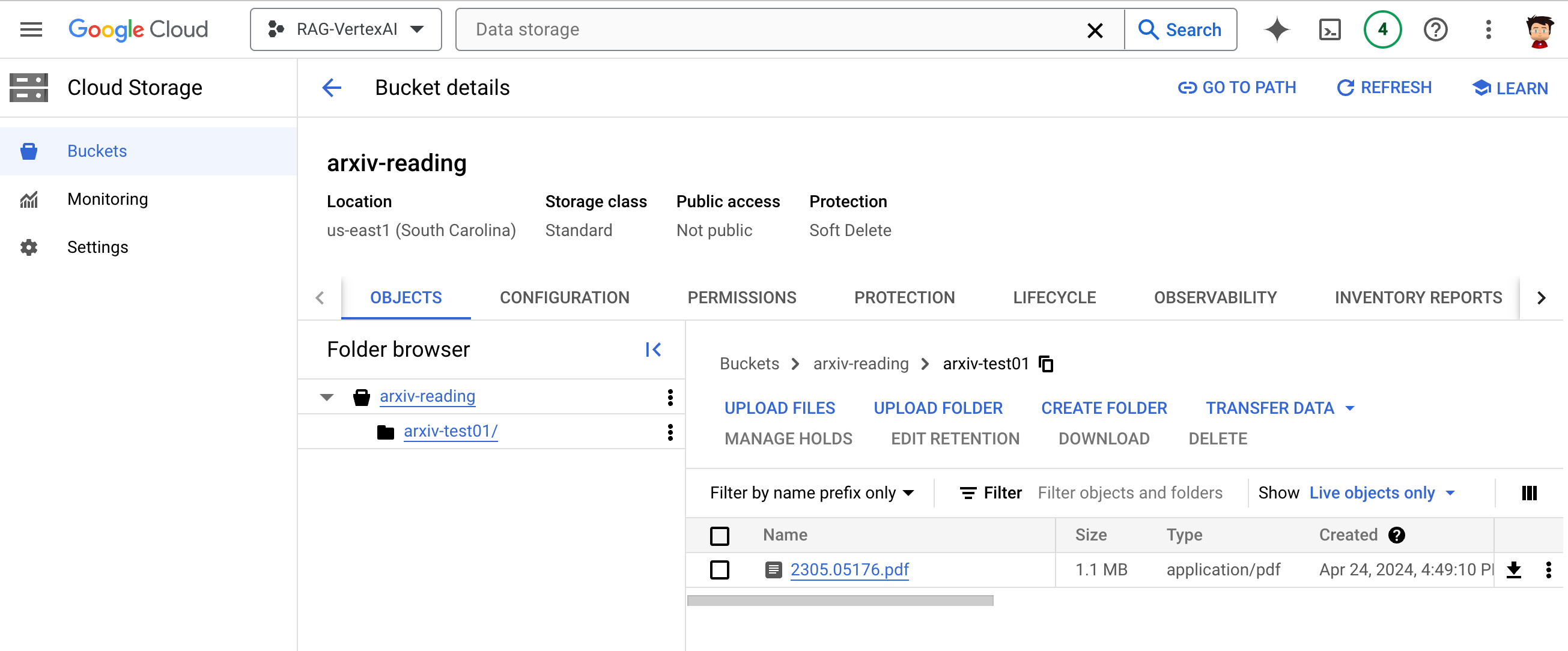Open the RAG-VertexAI project selector
The height and width of the screenshot is (651, 1568).
click(x=345, y=29)
